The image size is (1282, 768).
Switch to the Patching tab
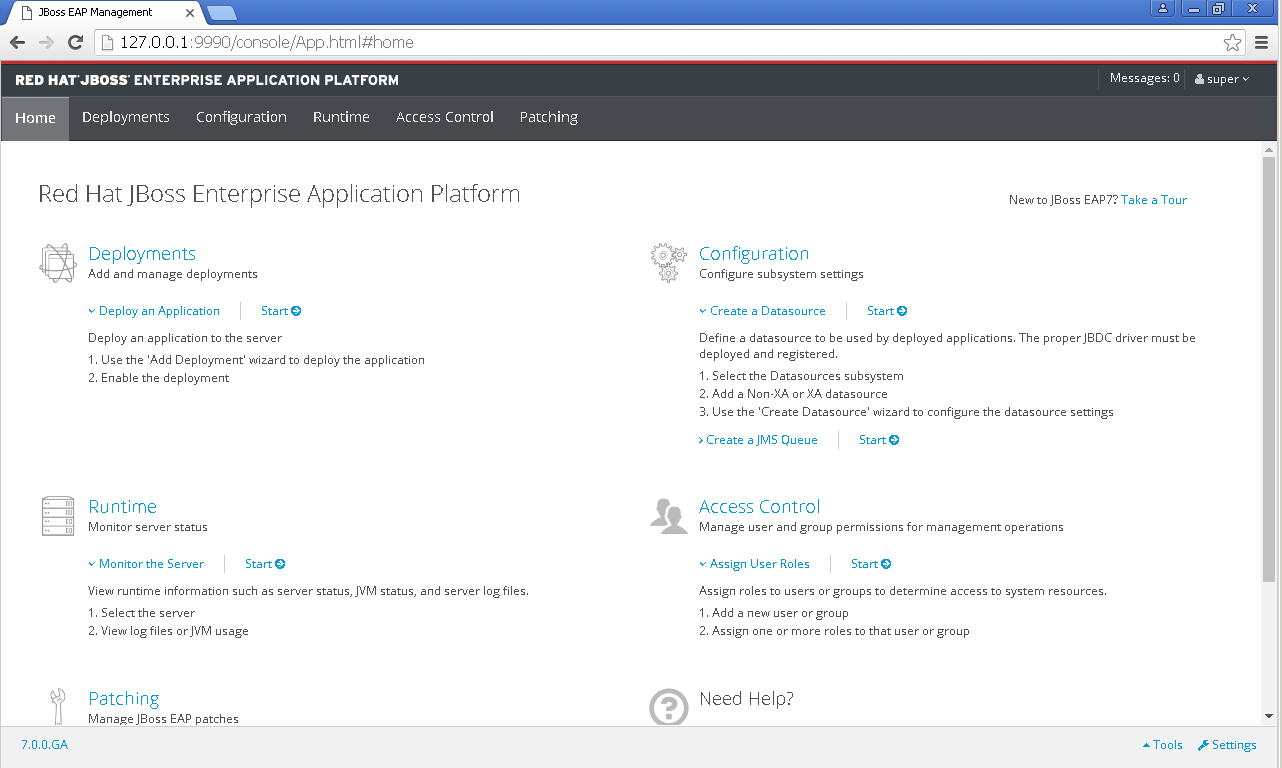click(549, 118)
